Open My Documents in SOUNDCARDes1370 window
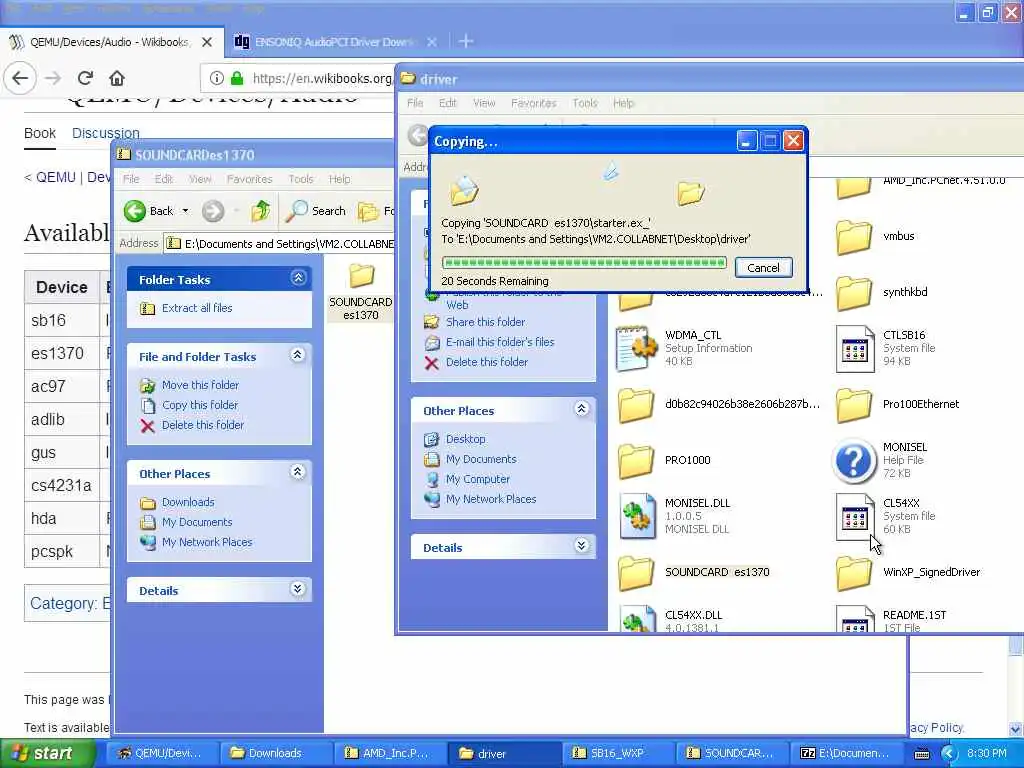Screen dimensions: 1024x768 pyautogui.click(x=197, y=522)
